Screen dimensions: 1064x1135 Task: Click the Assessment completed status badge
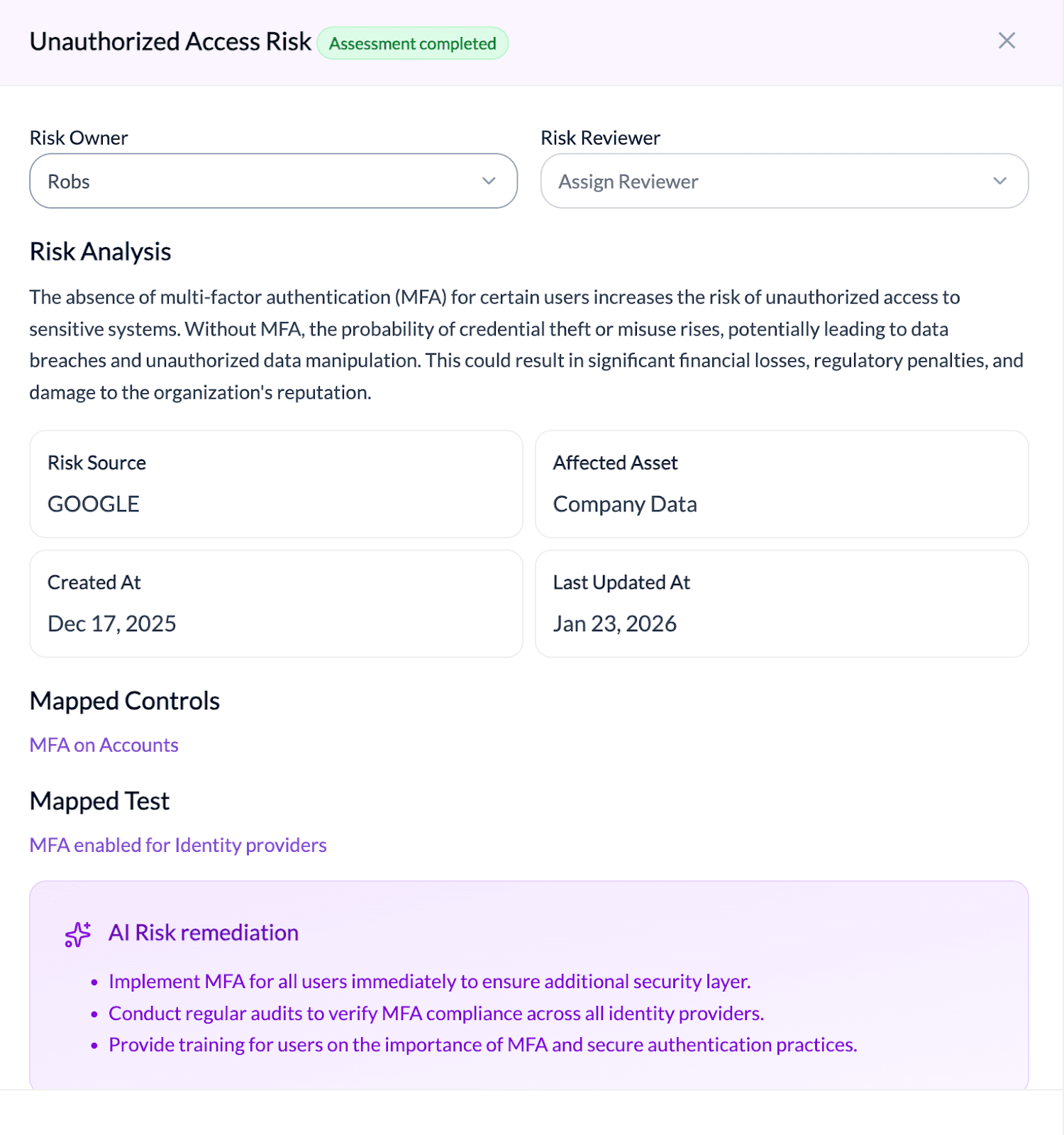tap(412, 43)
